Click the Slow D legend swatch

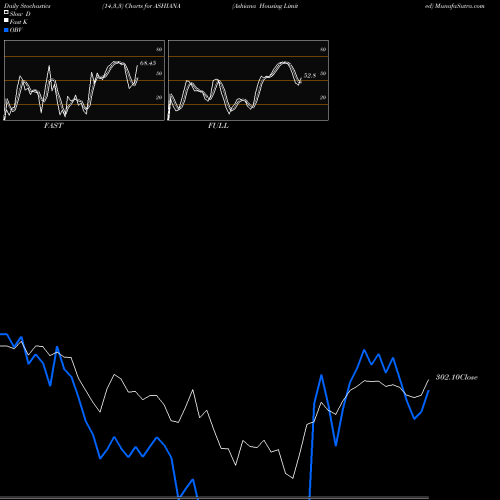6,13
